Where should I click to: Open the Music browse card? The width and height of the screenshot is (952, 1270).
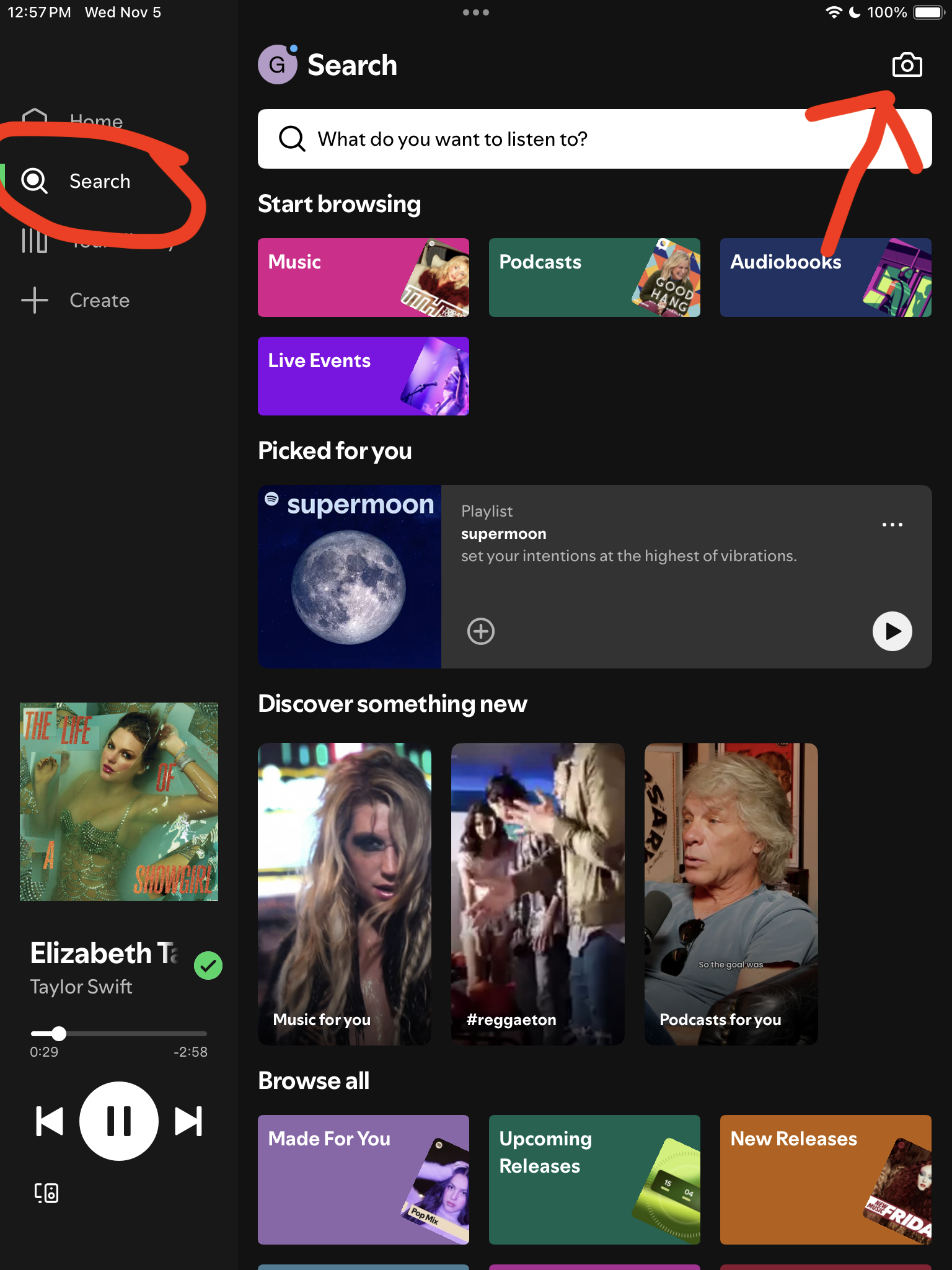coord(363,277)
